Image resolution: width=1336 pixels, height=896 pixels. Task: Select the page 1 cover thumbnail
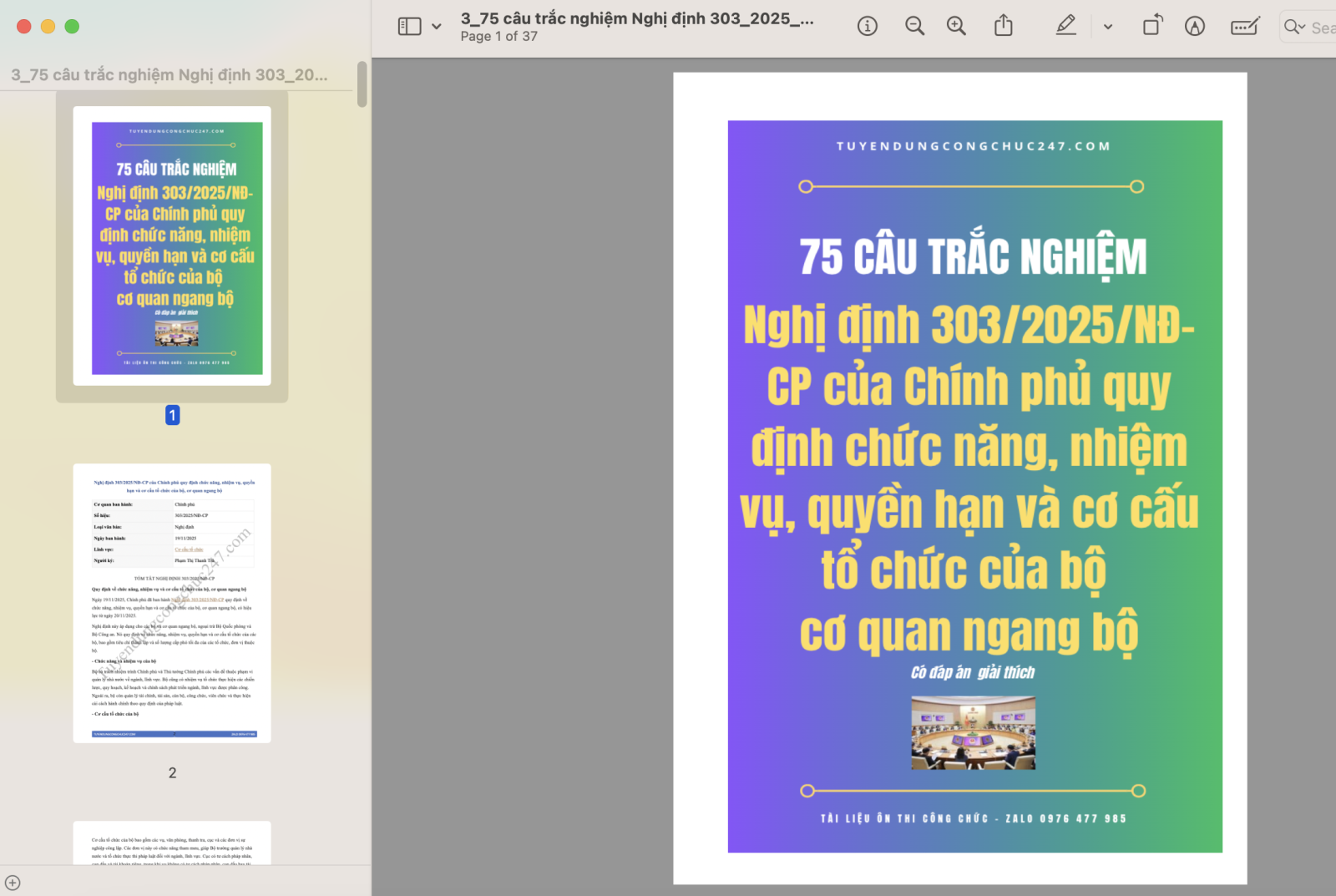[x=172, y=246]
